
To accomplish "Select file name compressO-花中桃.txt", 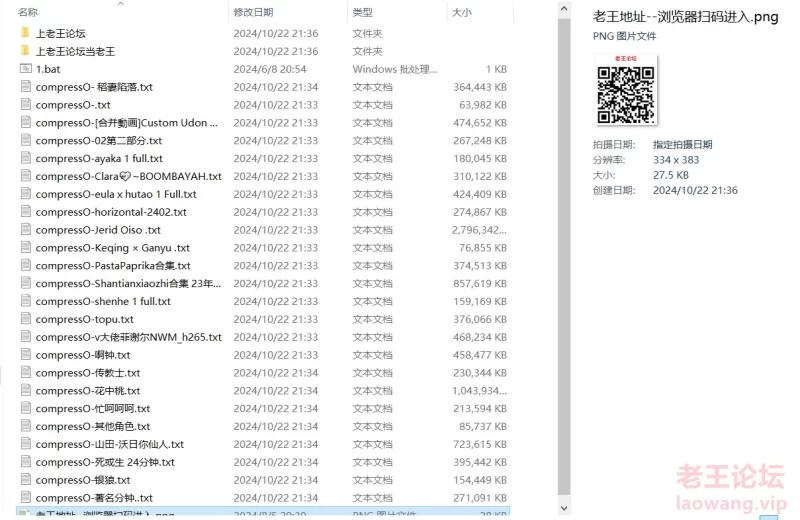I will tap(88, 391).
